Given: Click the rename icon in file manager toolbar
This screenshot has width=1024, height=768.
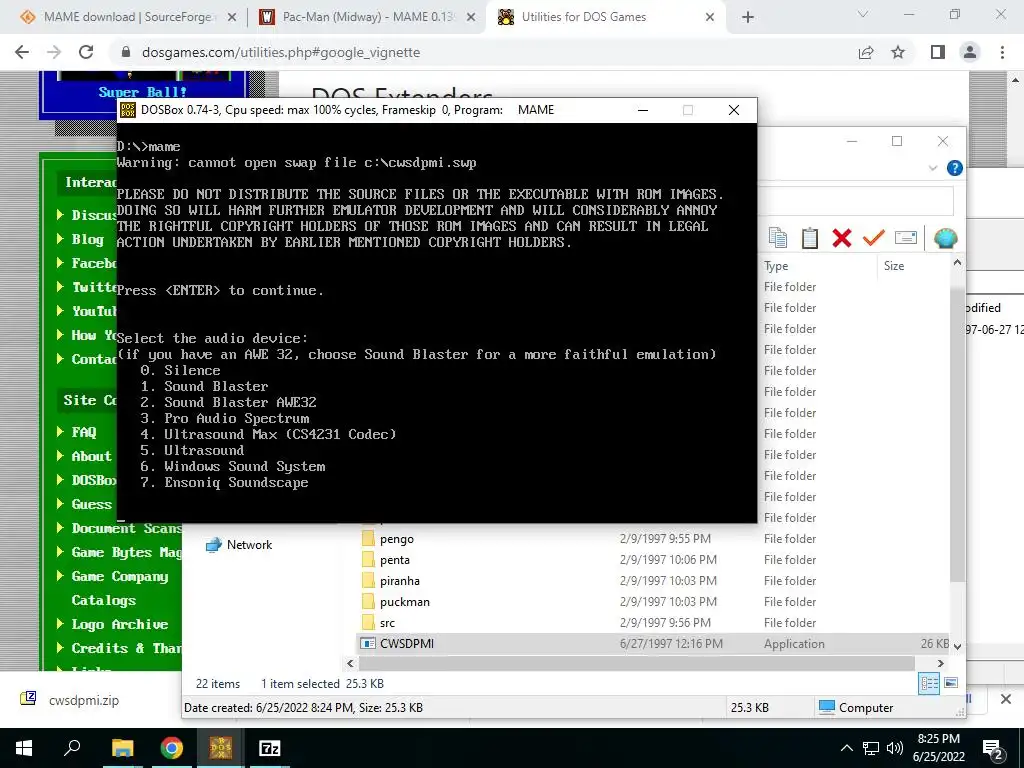Looking at the screenshot, I should pos(906,237).
